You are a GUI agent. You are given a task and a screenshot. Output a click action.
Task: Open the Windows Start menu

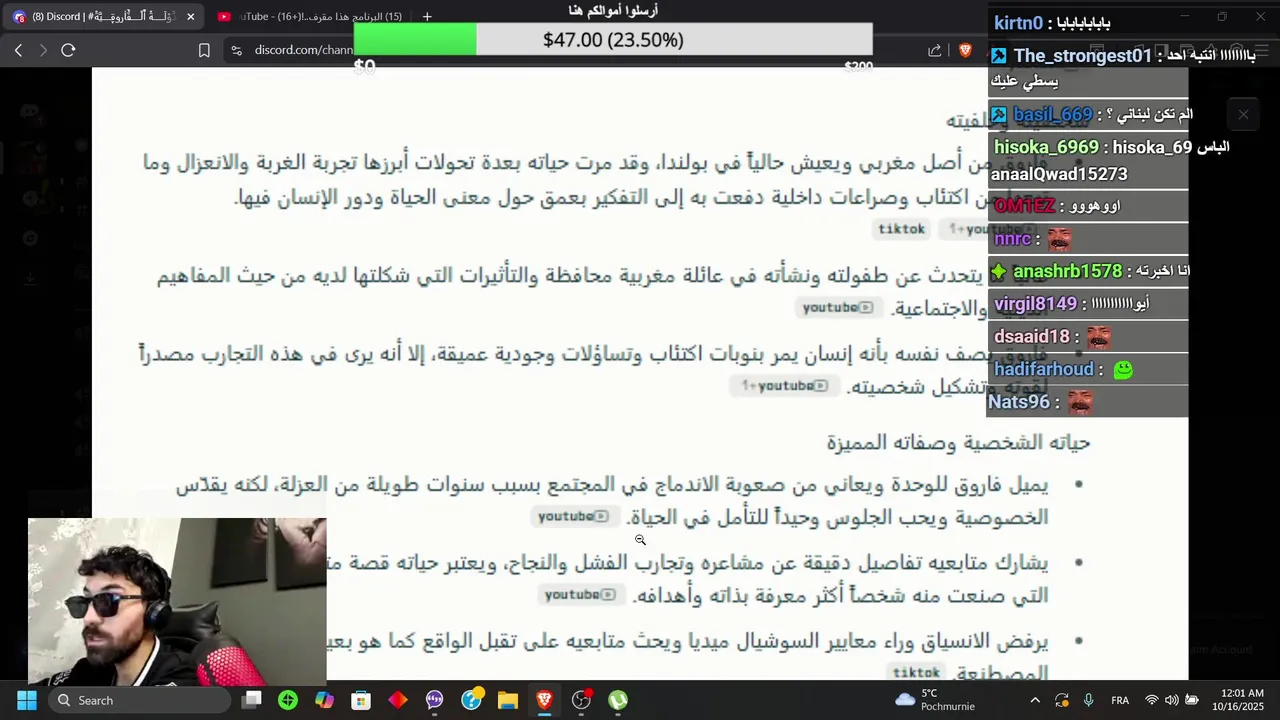[27, 700]
